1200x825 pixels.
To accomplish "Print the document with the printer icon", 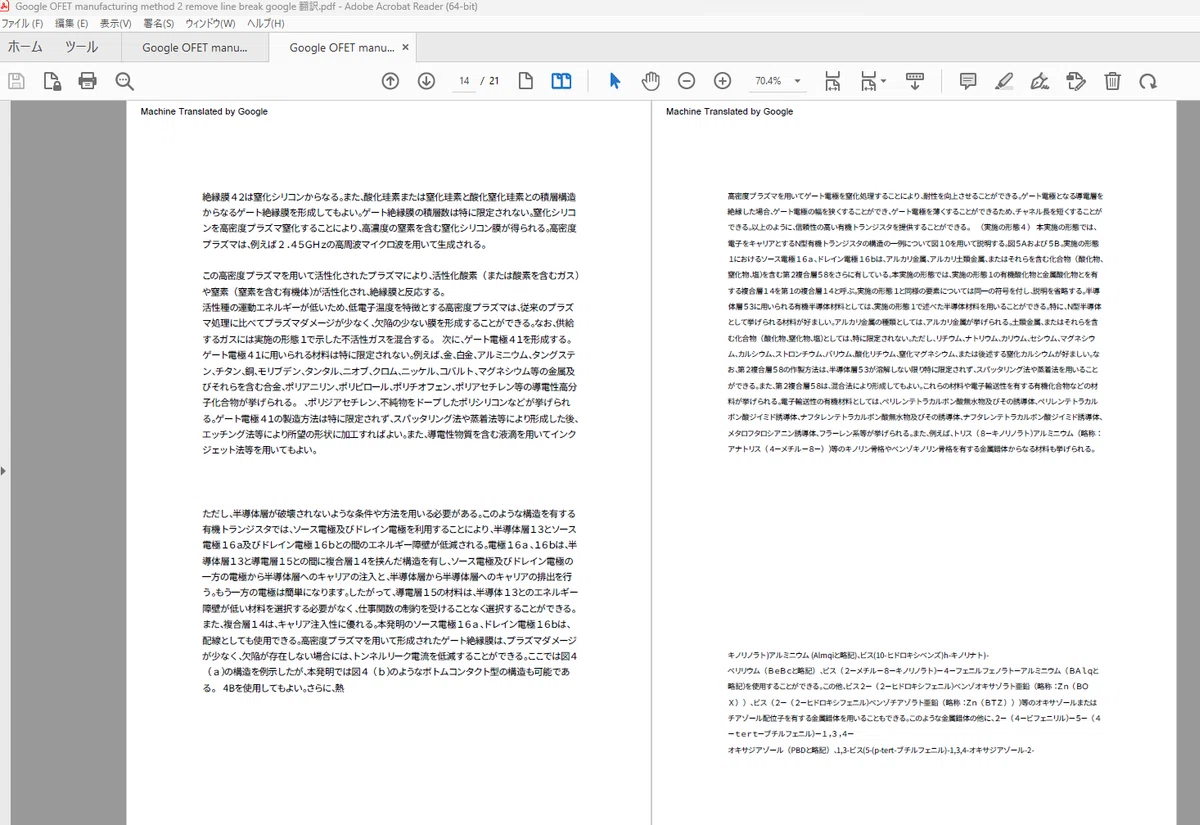I will point(88,81).
